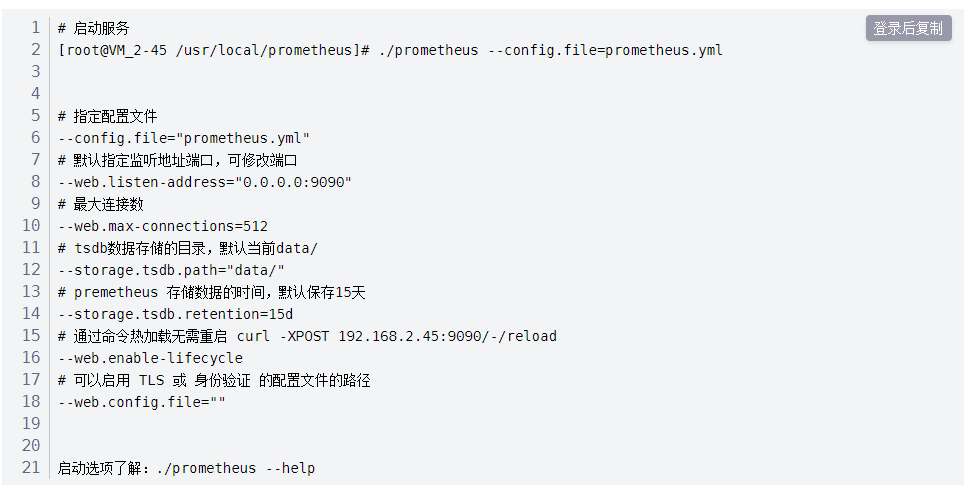This screenshot has height=487, width=964.
Task: Click the --config.file="prometheus.yml" line
Action: pyautogui.click(x=184, y=138)
